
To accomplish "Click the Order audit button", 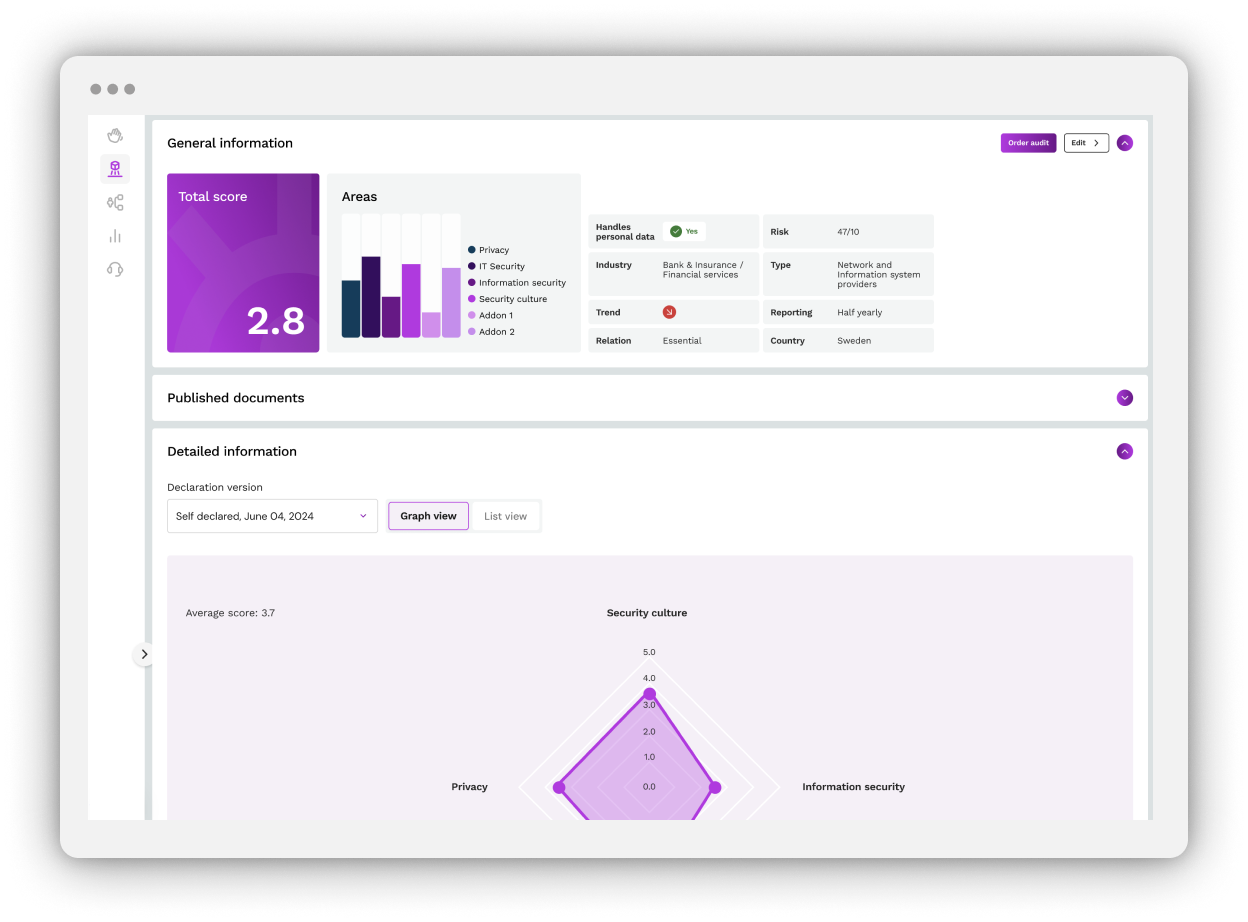I will click(x=1028, y=142).
